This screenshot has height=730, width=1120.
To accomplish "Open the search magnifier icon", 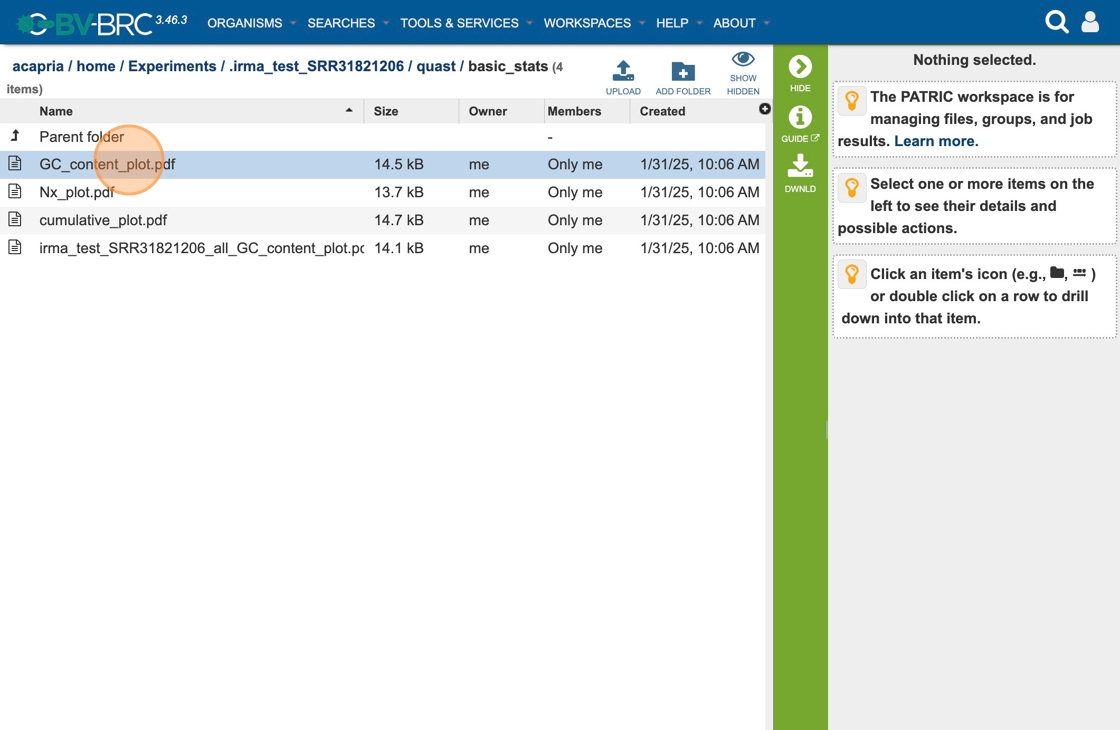I will point(1056,22).
